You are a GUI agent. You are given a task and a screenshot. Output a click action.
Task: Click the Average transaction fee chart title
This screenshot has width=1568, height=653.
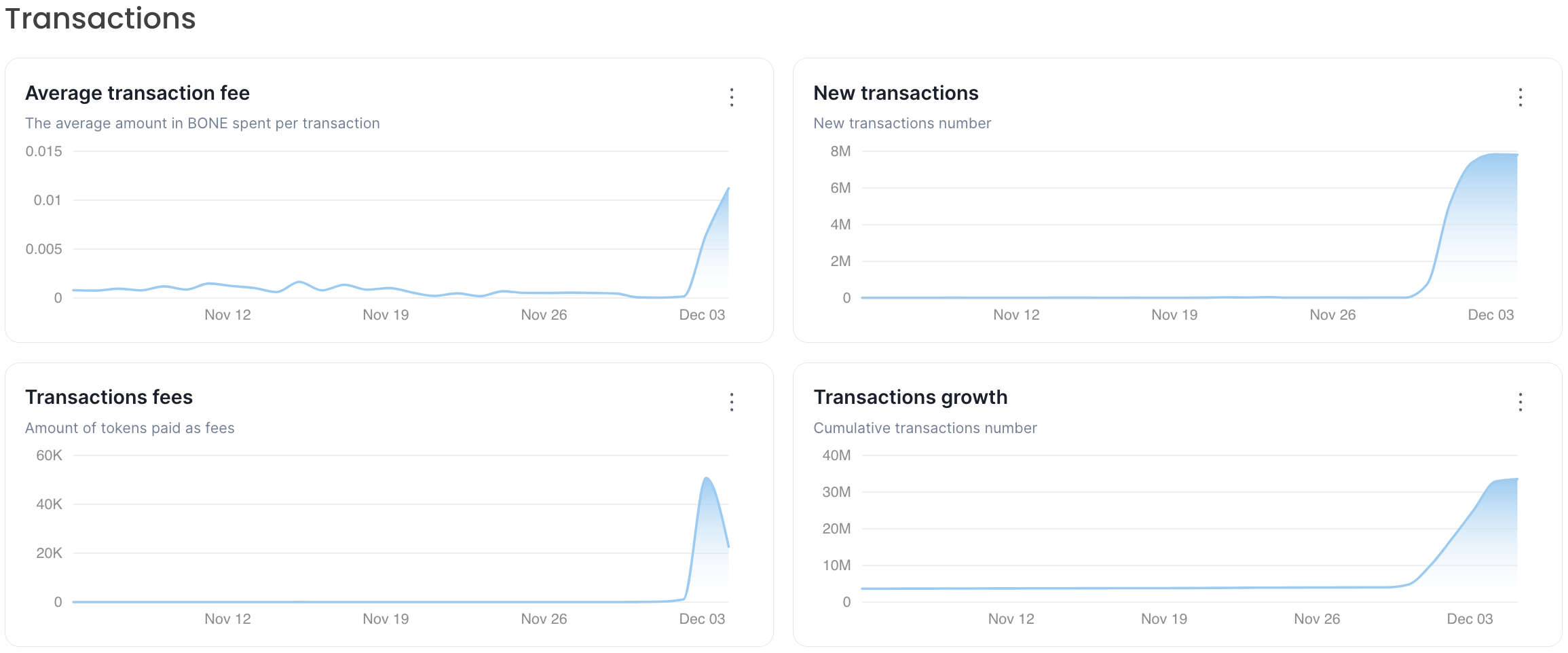[x=137, y=93]
